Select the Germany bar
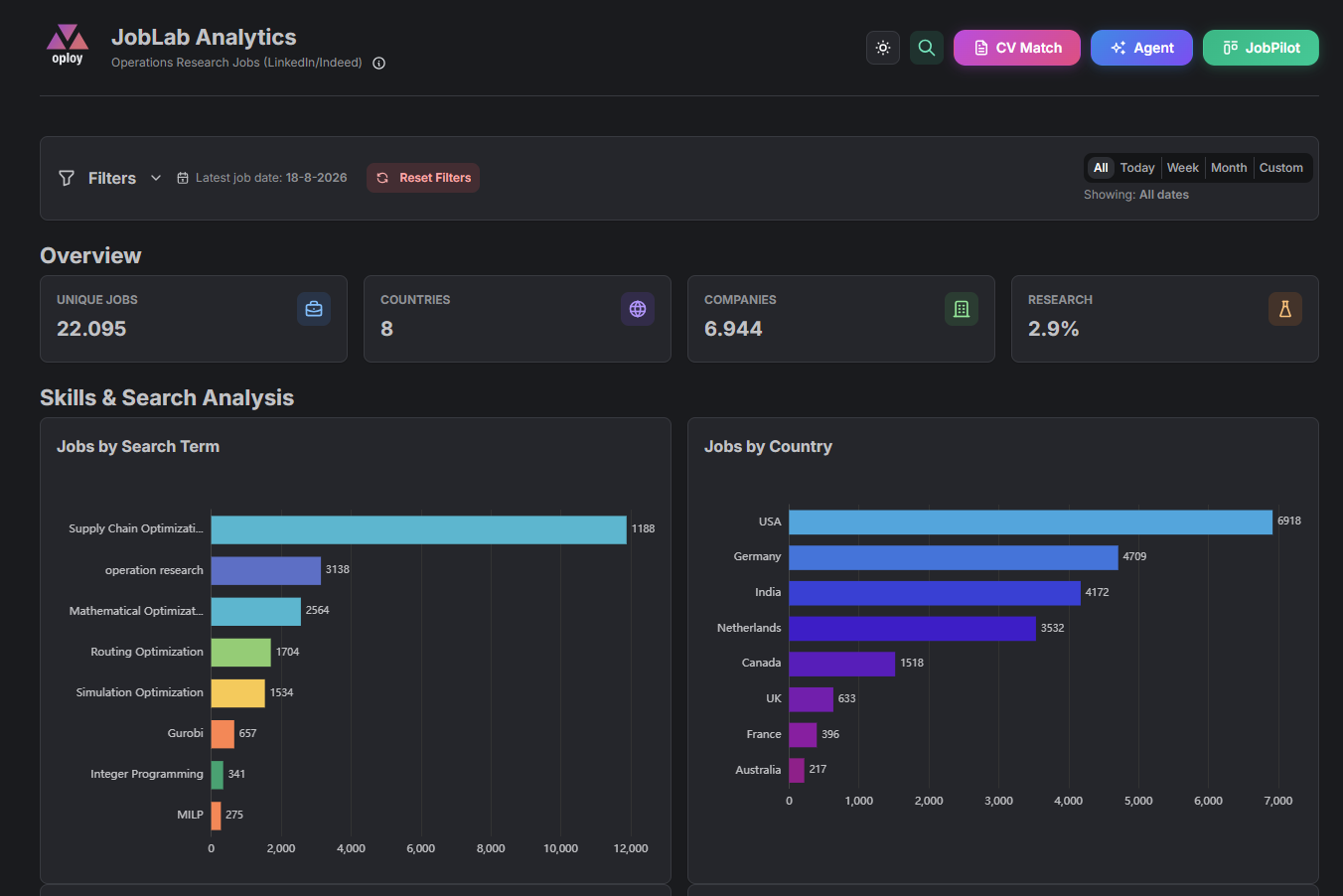This screenshot has width=1343, height=896. click(954, 557)
